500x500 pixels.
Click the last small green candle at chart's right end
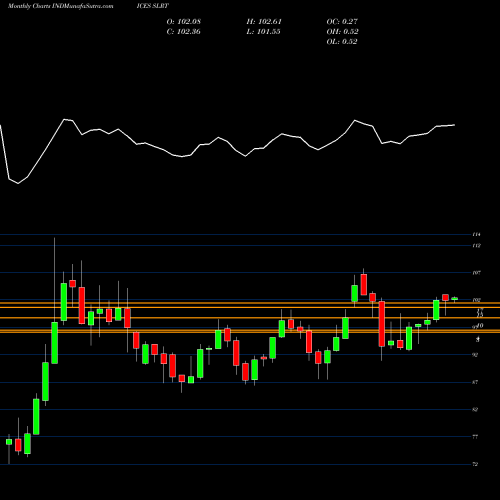click(455, 299)
